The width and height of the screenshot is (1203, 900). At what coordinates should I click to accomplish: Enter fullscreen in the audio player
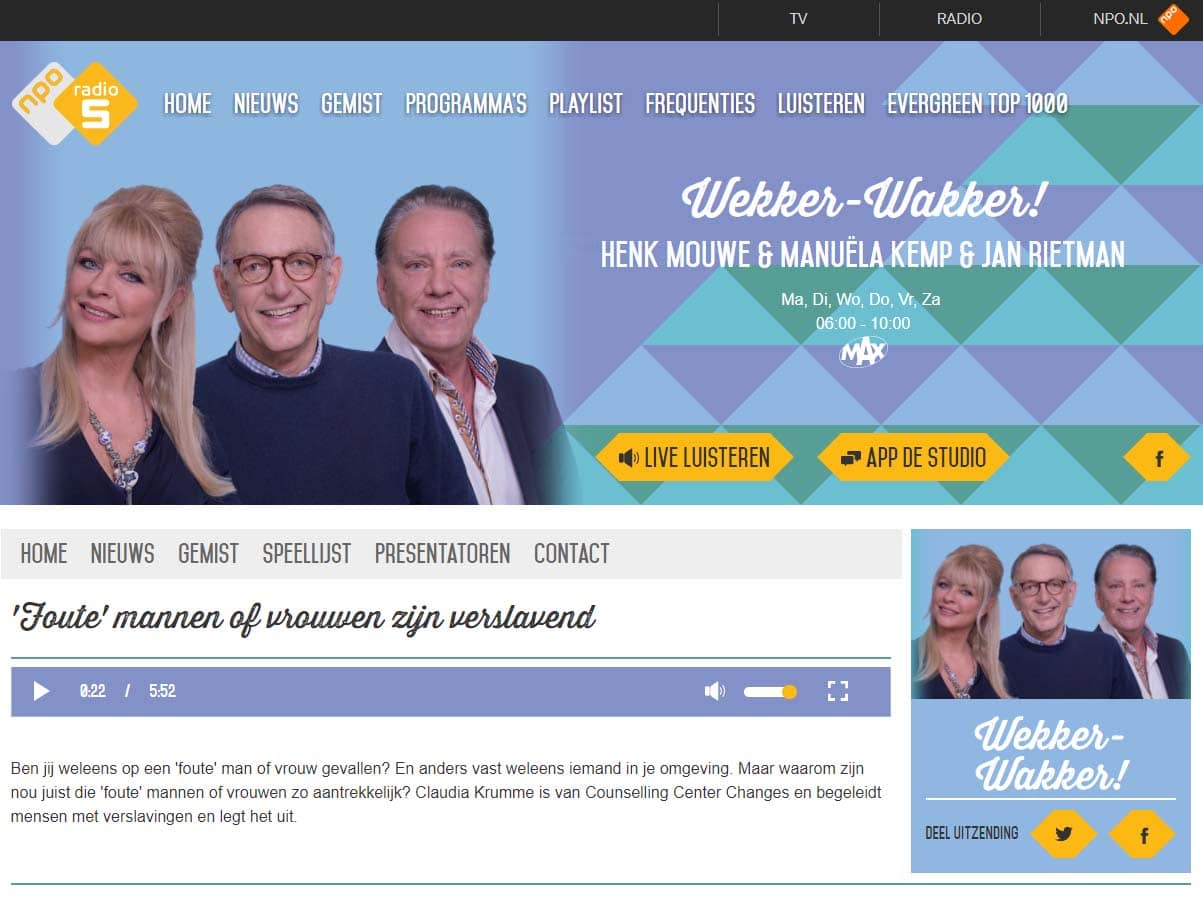[838, 691]
